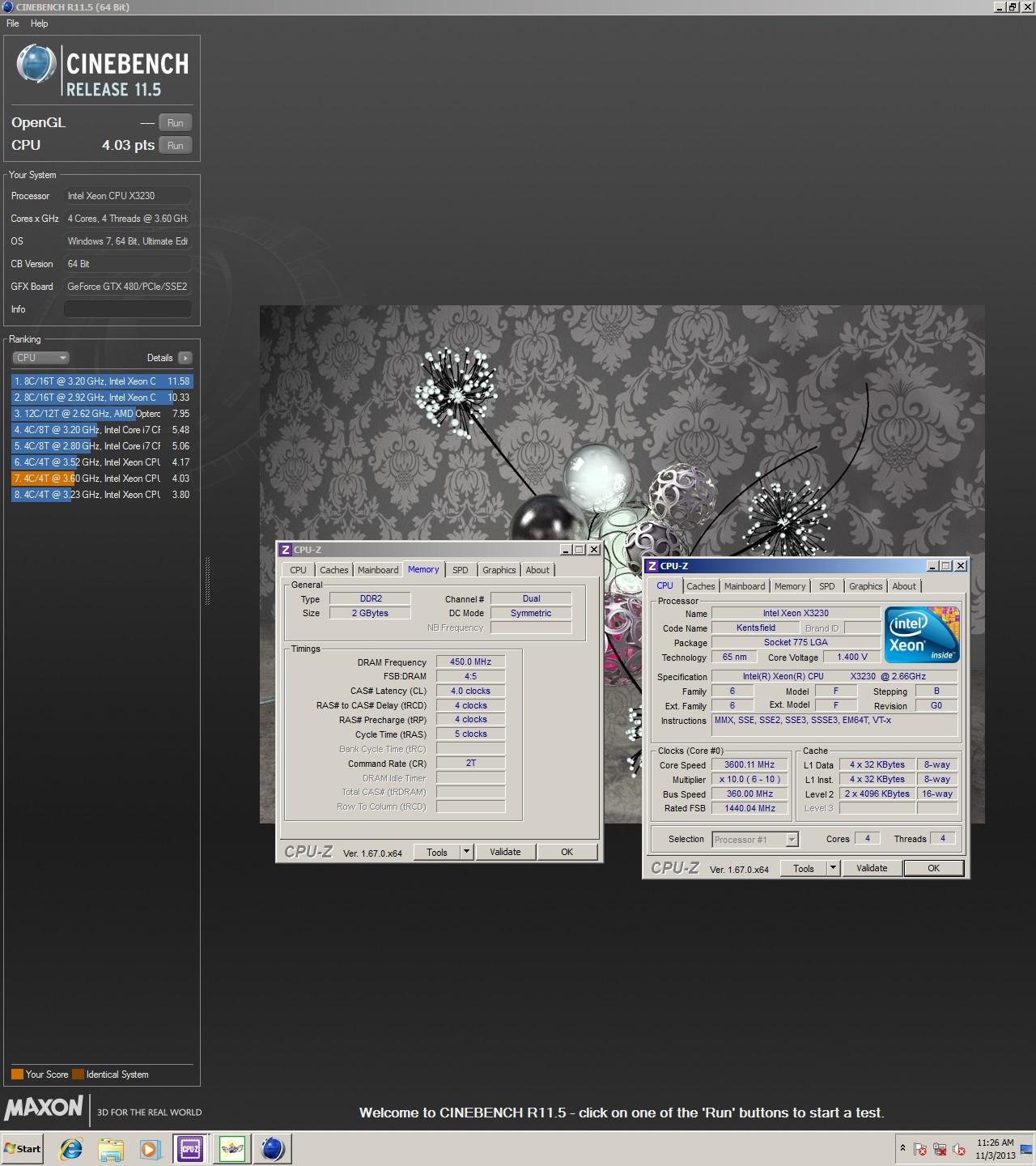Close the Memory CPU-Z window
The width and height of the screenshot is (1036, 1166).
click(593, 550)
